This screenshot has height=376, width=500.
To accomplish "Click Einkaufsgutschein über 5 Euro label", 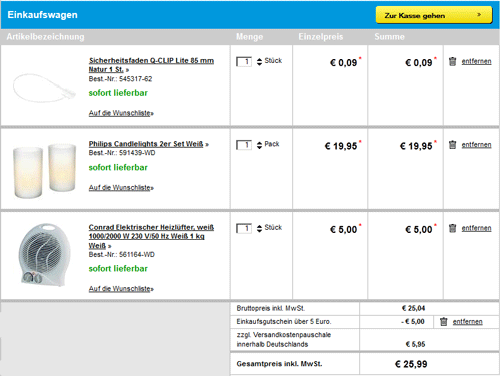I will click(284, 322).
